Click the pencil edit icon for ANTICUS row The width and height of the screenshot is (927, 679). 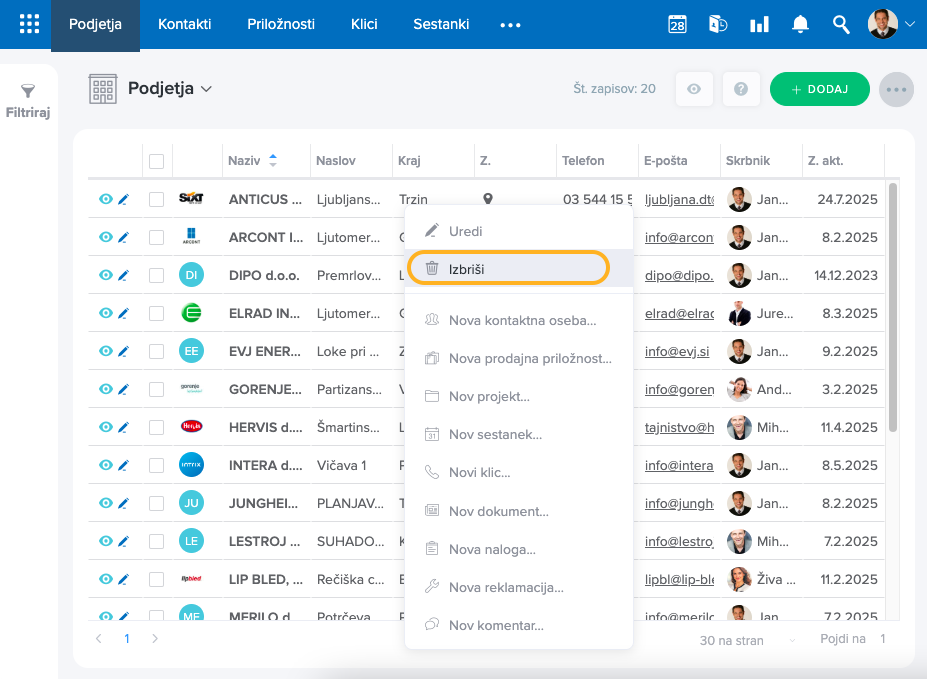(x=124, y=199)
